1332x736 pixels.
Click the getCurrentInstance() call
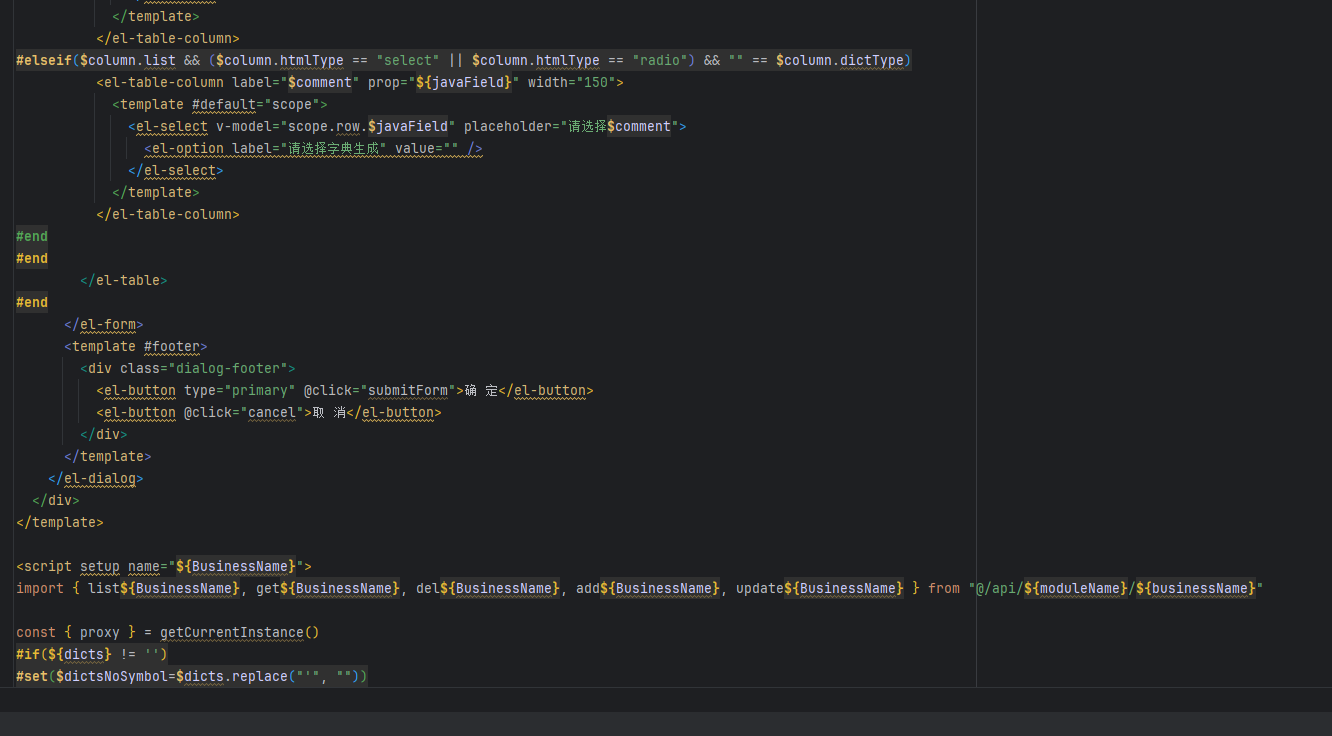(x=240, y=633)
